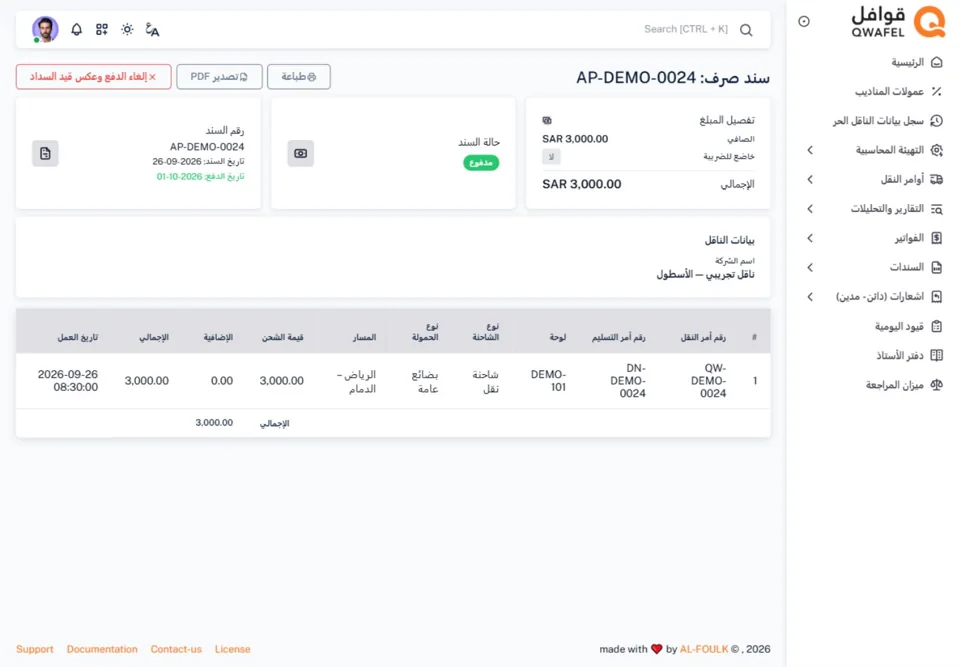
Task: Open the Contact-us footer link
Action: pyautogui.click(x=176, y=649)
